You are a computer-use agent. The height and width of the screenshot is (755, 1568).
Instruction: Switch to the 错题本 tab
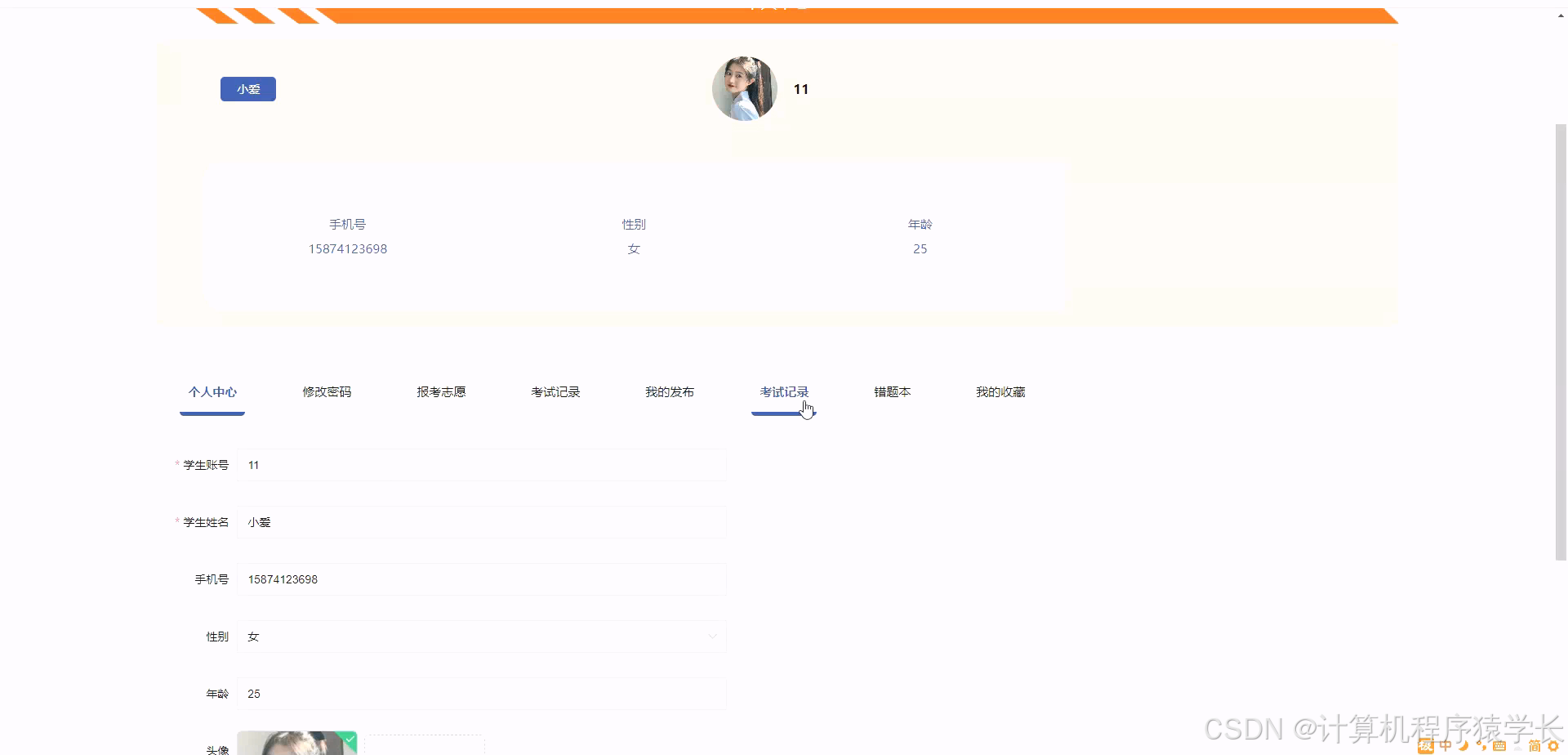892,392
